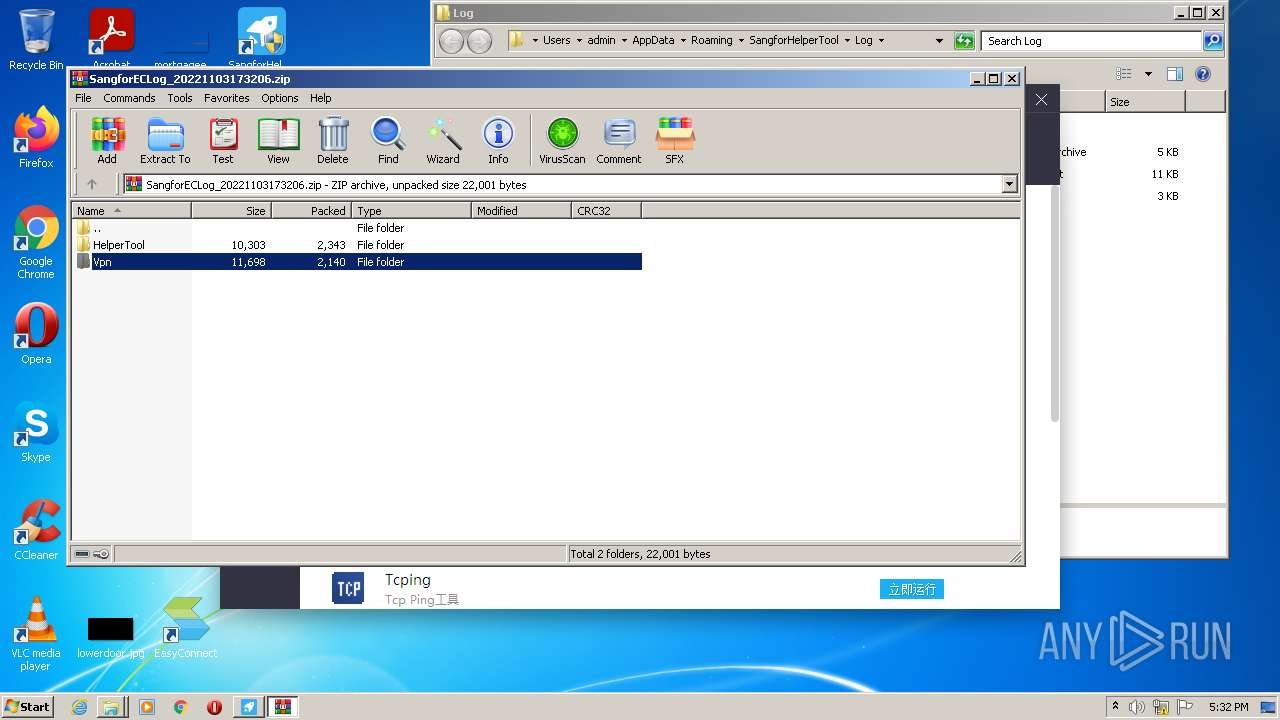Click the Extract To toolbar icon
Viewport: 1280px width, 720px height.
165,141
